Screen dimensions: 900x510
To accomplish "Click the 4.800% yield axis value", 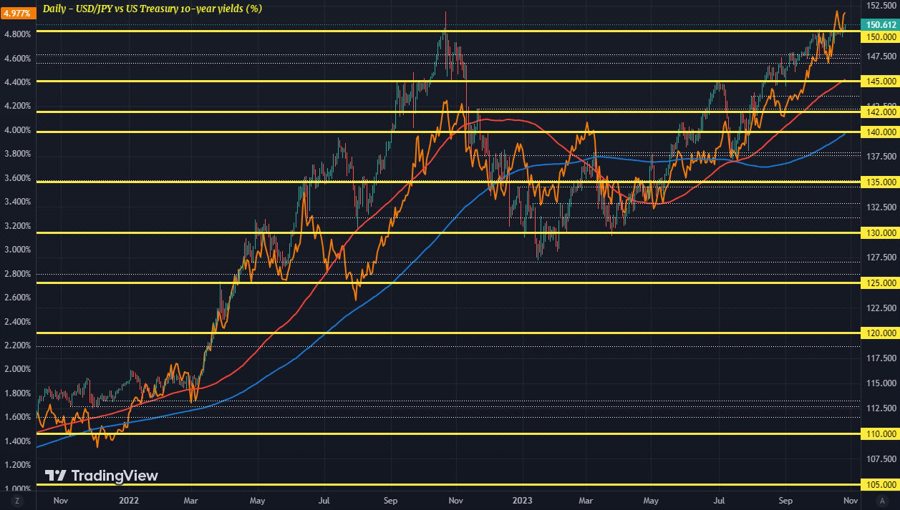I will tap(17, 34).
